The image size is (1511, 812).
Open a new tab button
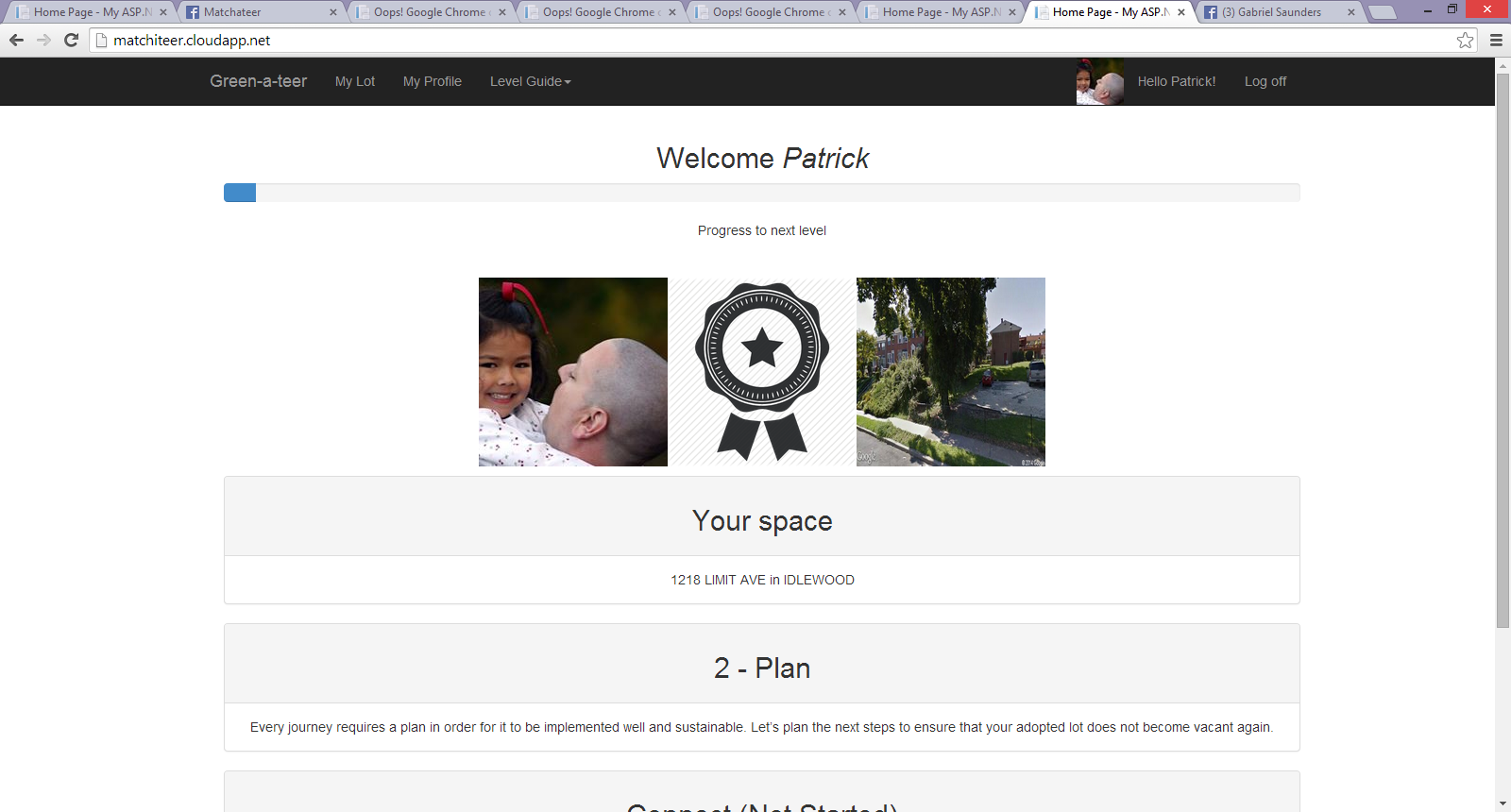coord(1383,12)
